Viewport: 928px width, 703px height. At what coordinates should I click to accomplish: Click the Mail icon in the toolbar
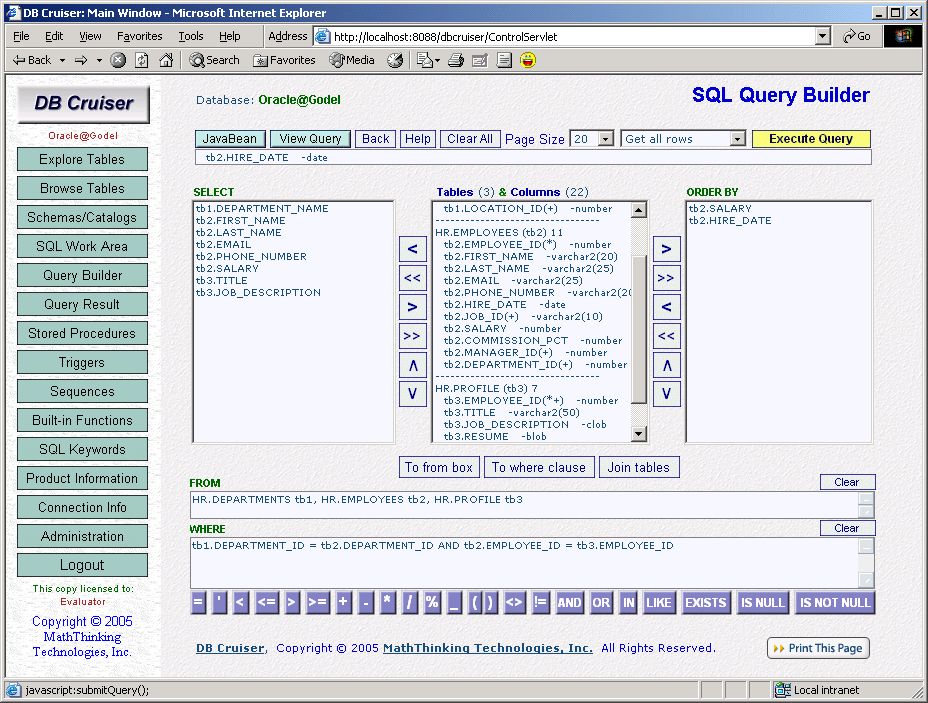(424, 60)
